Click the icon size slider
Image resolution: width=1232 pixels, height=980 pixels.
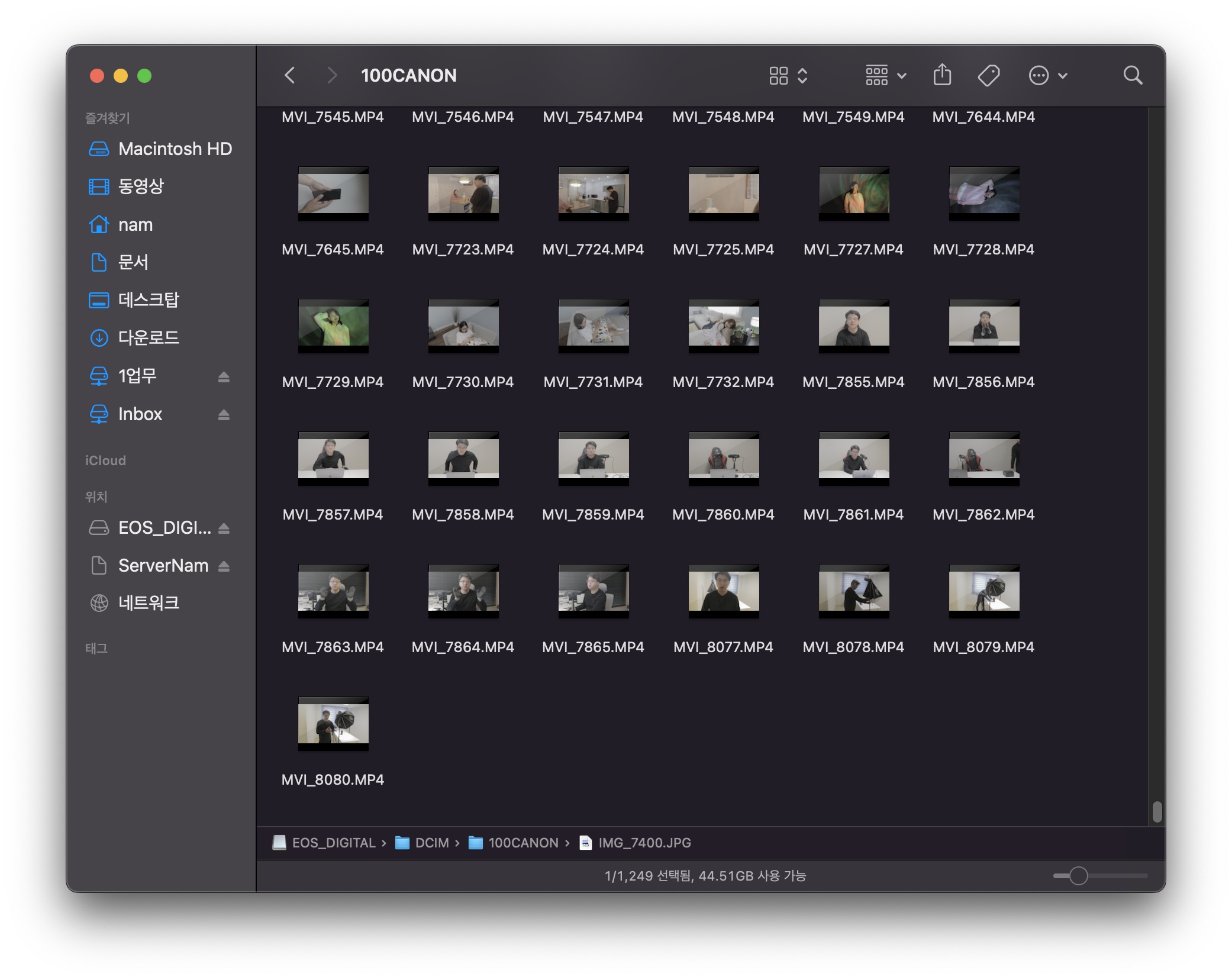tap(1100, 875)
